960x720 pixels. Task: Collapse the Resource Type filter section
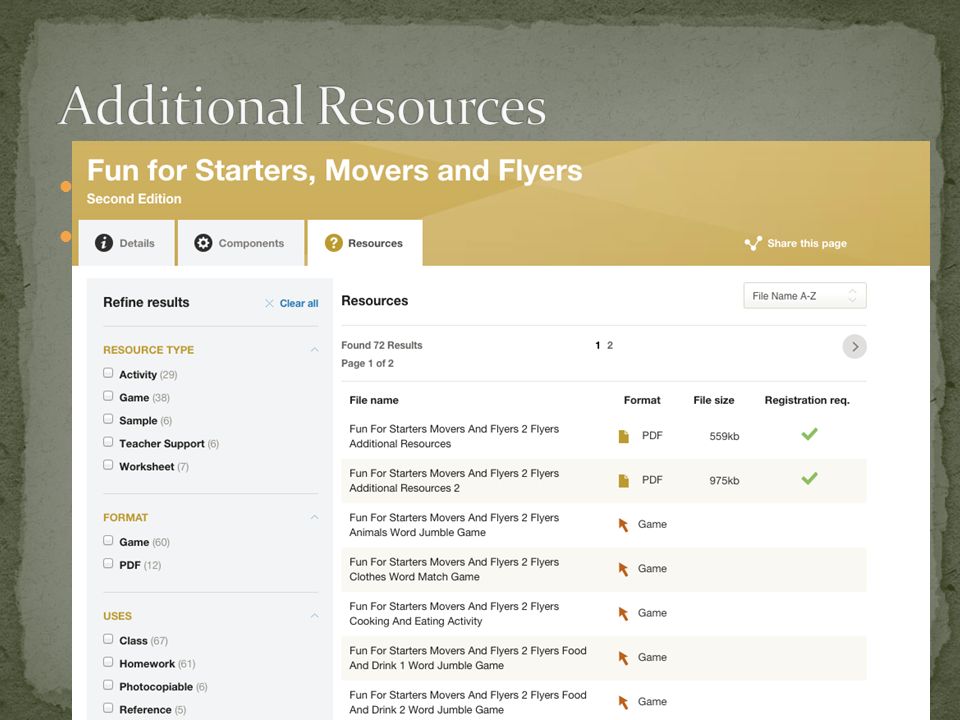click(315, 350)
